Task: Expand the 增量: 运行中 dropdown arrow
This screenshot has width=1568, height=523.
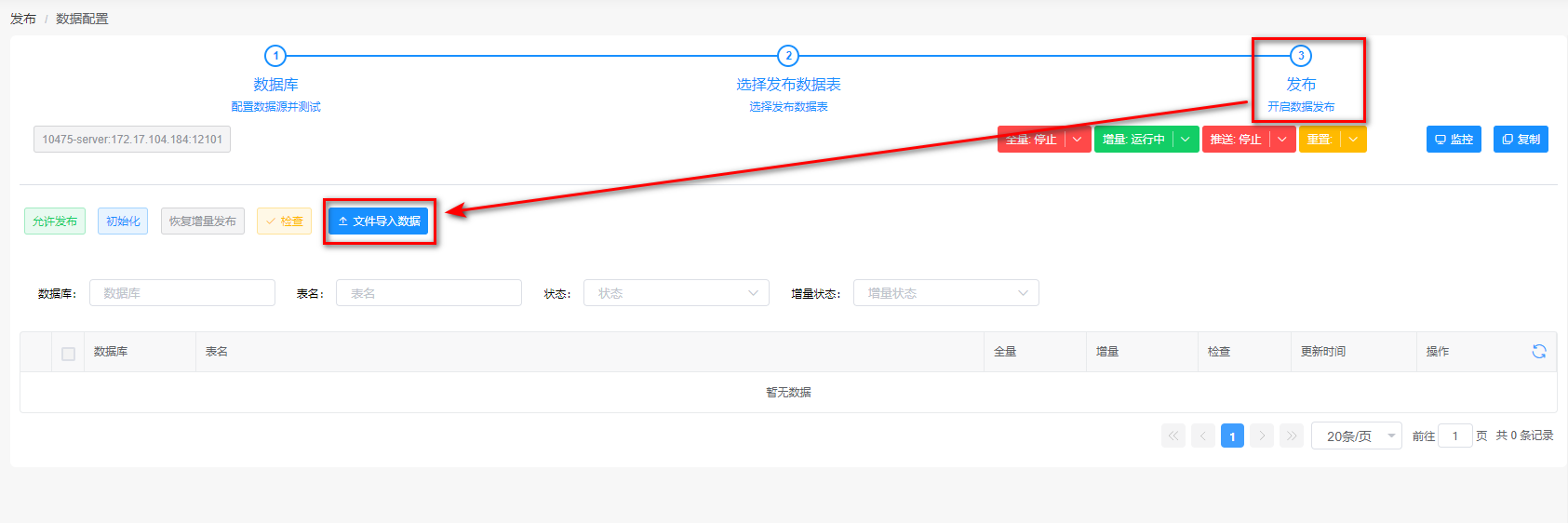Action: point(1186,140)
